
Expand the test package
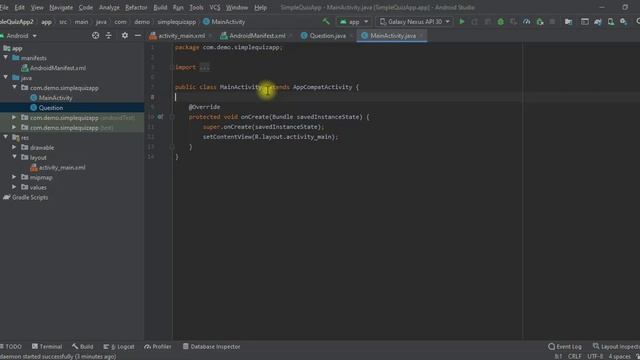pyautogui.click(x=15, y=127)
